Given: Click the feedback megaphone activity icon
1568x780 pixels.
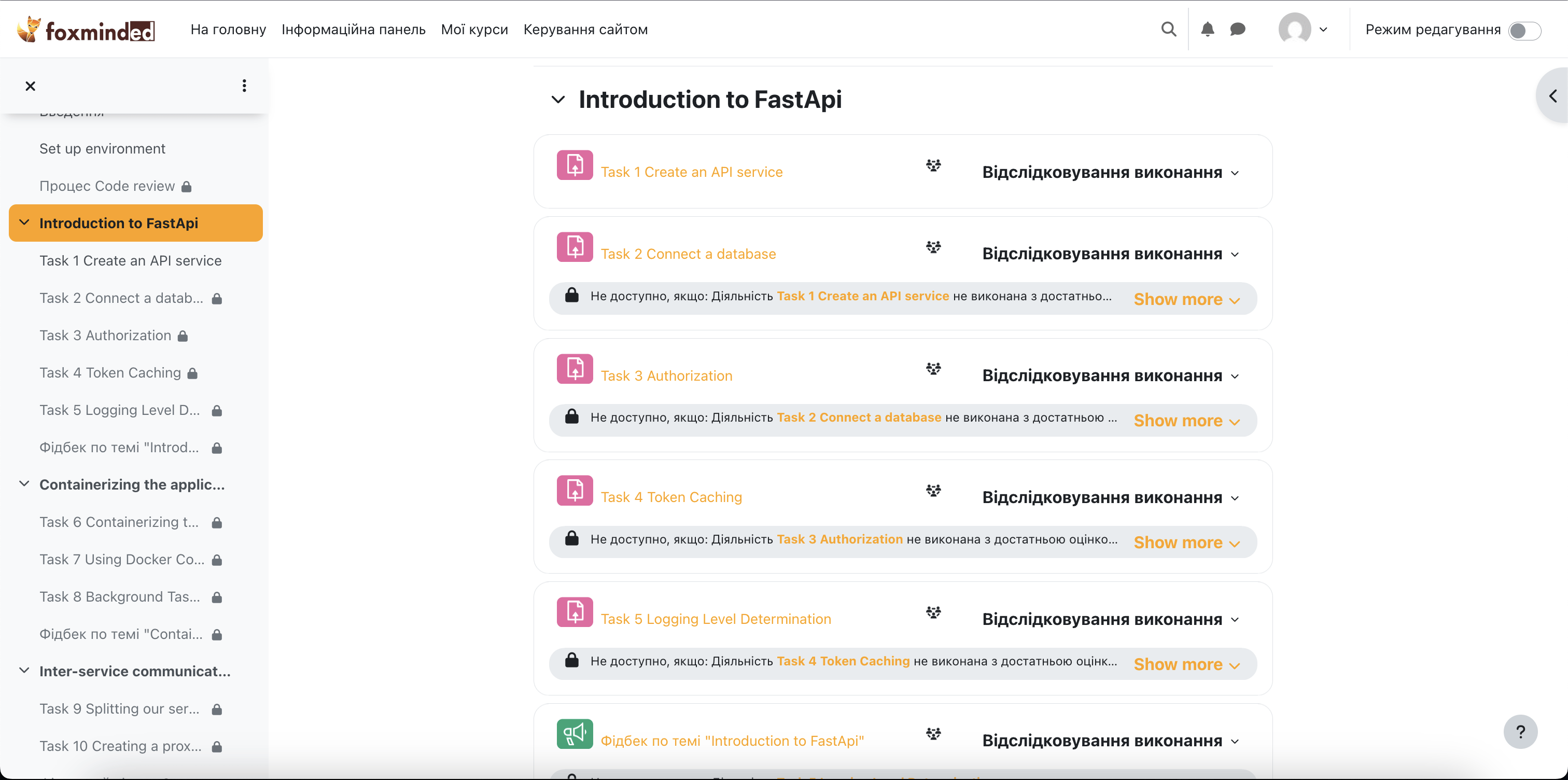Looking at the screenshot, I should 575,734.
